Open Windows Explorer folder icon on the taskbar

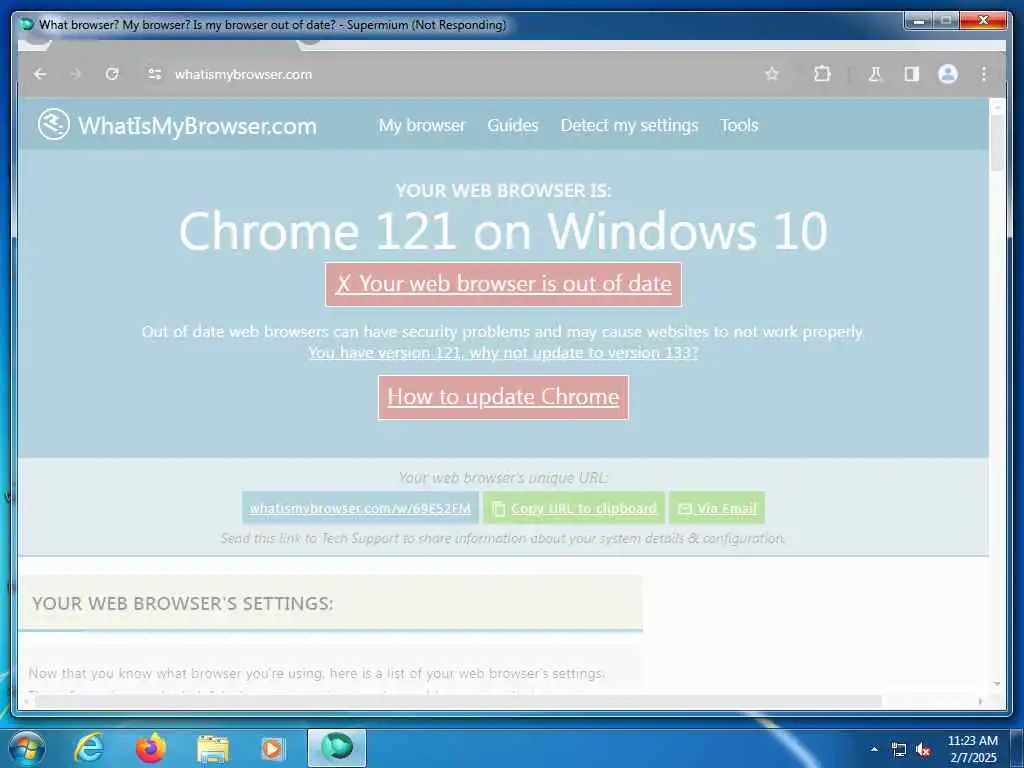tap(213, 749)
